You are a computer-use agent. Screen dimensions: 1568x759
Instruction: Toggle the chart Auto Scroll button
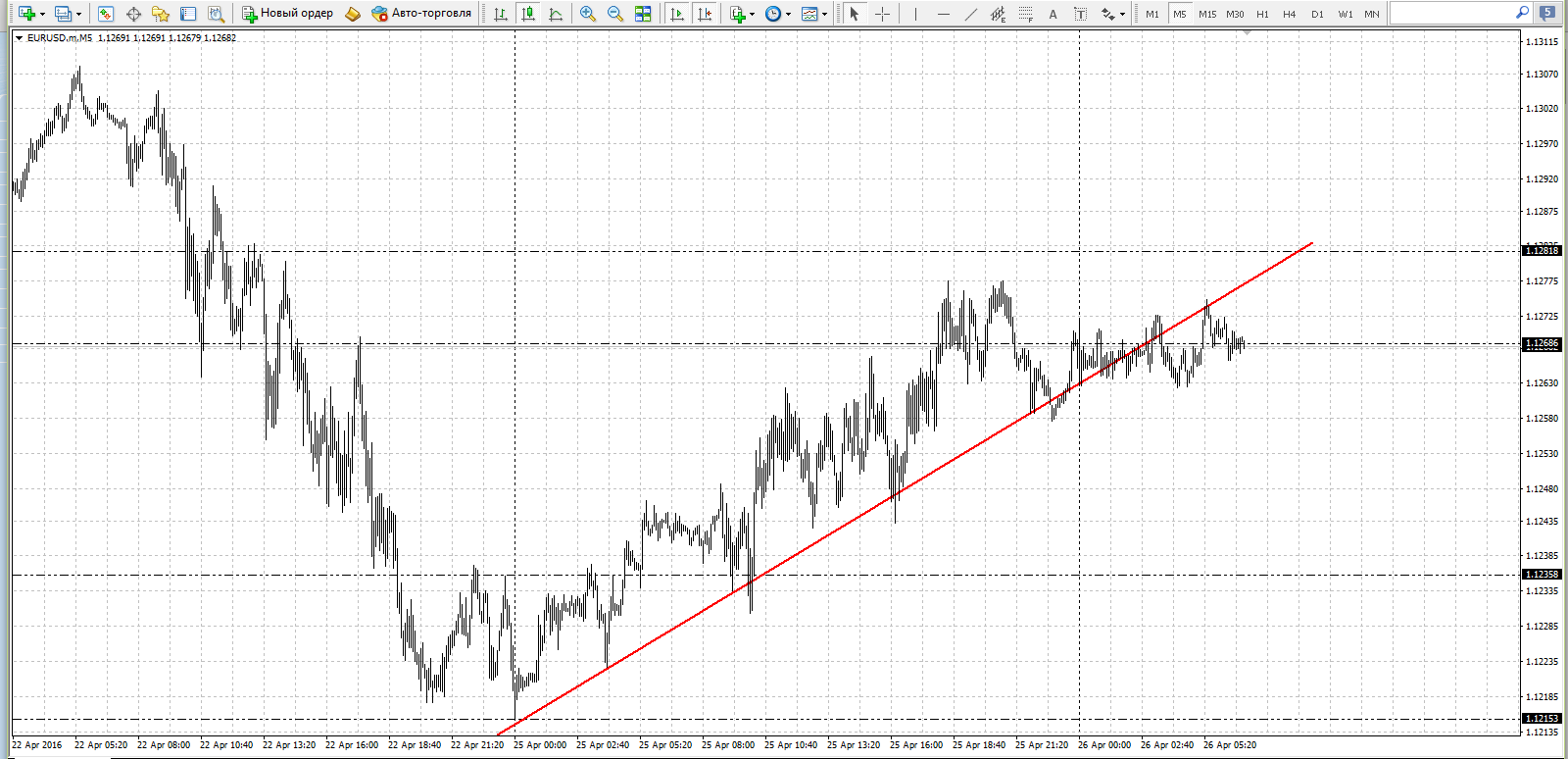[677, 14]
